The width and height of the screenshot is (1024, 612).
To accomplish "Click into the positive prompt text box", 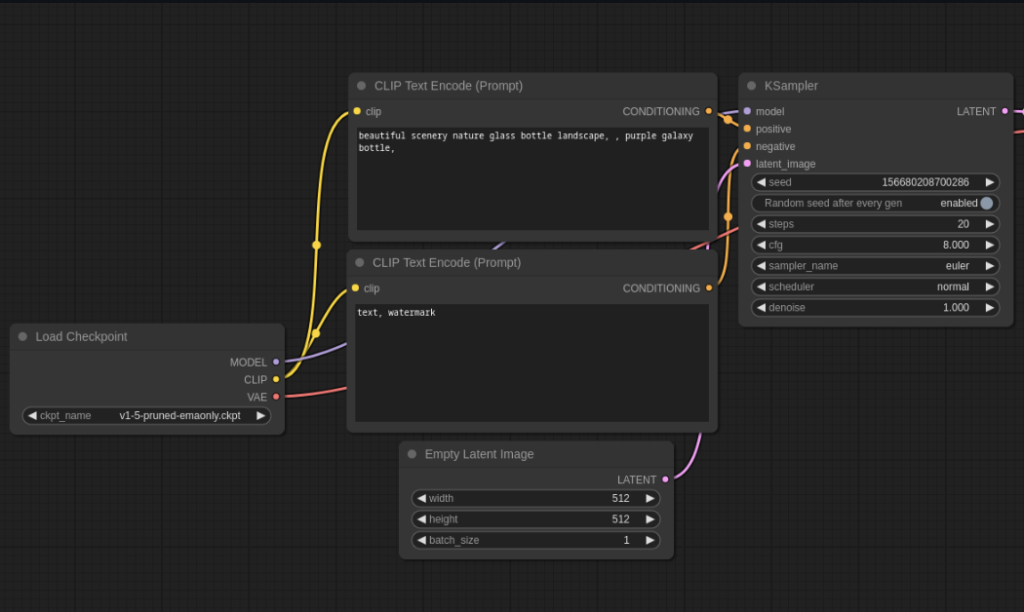I will click(532, 180).
